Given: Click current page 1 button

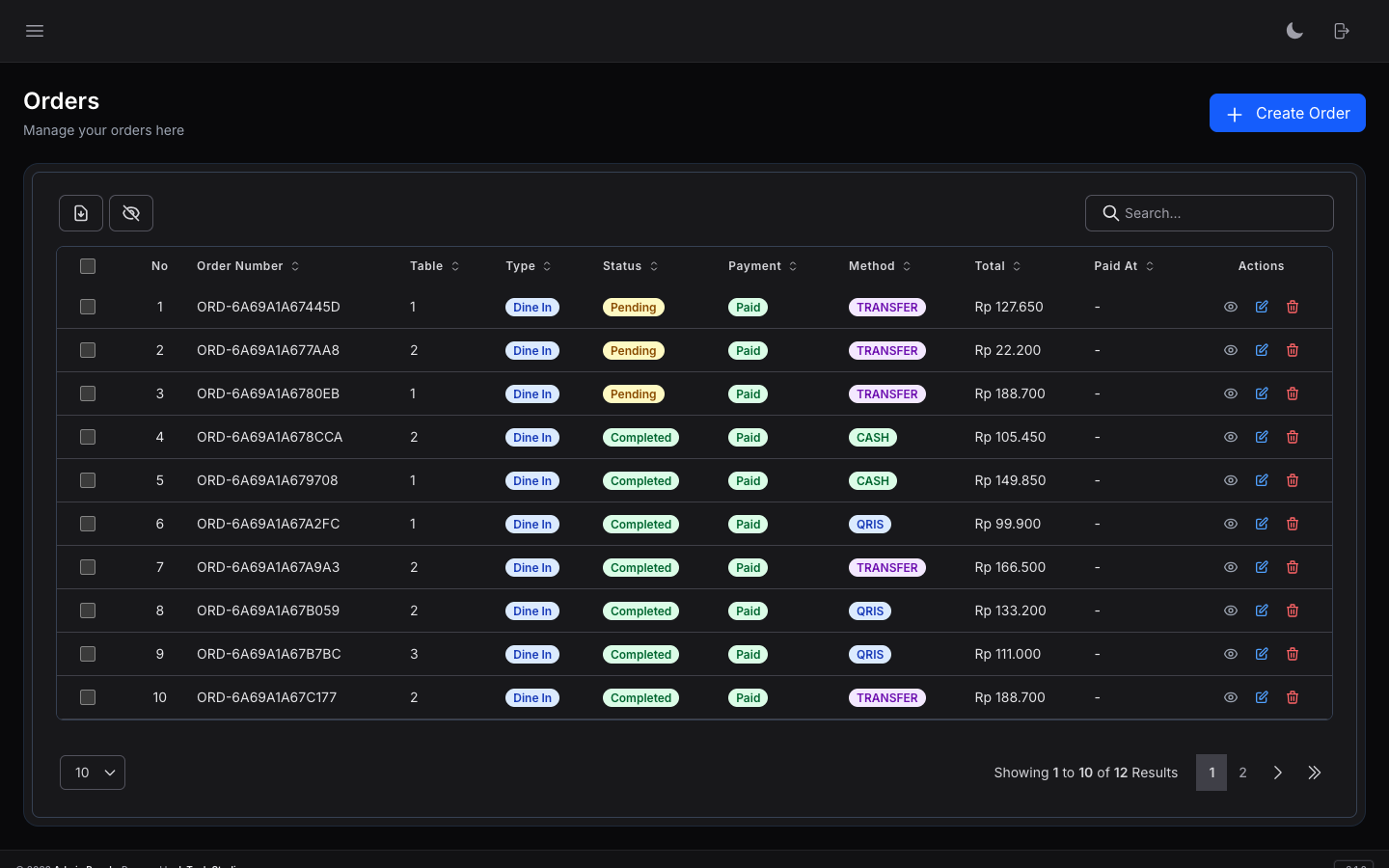Looking at the screenshot, I should (1212, 773).
